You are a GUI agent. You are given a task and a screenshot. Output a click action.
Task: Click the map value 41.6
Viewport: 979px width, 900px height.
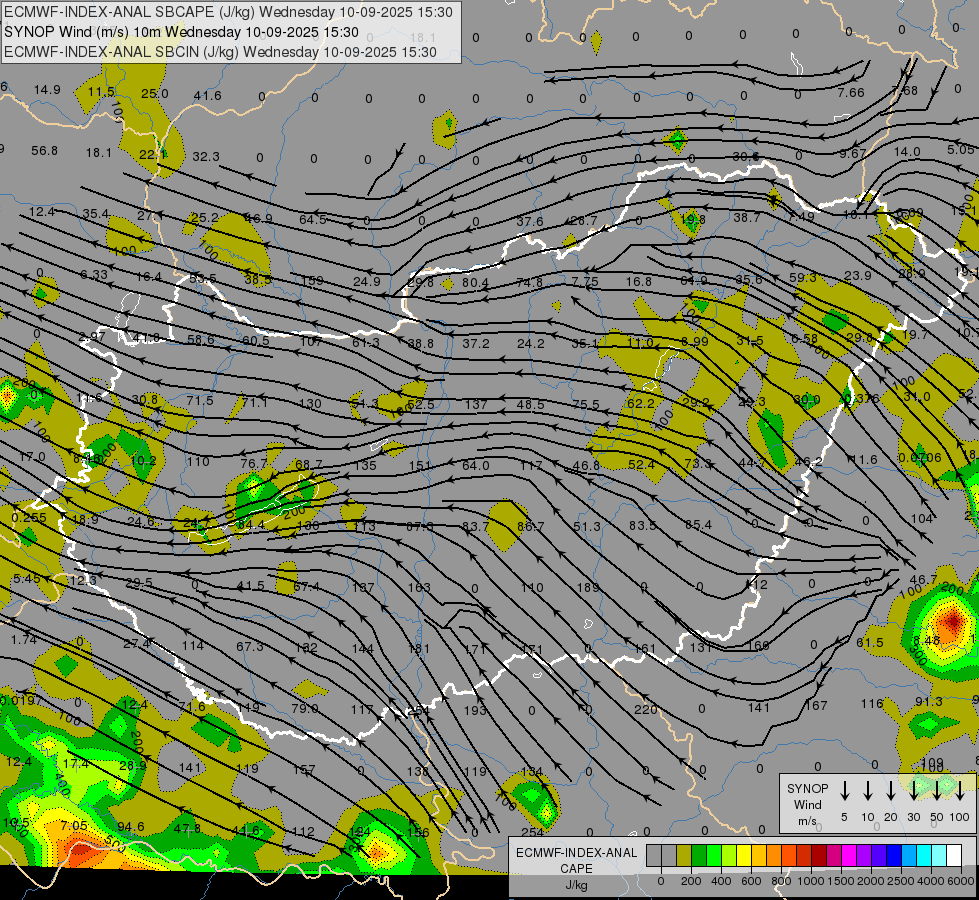(x=207, y=96)
